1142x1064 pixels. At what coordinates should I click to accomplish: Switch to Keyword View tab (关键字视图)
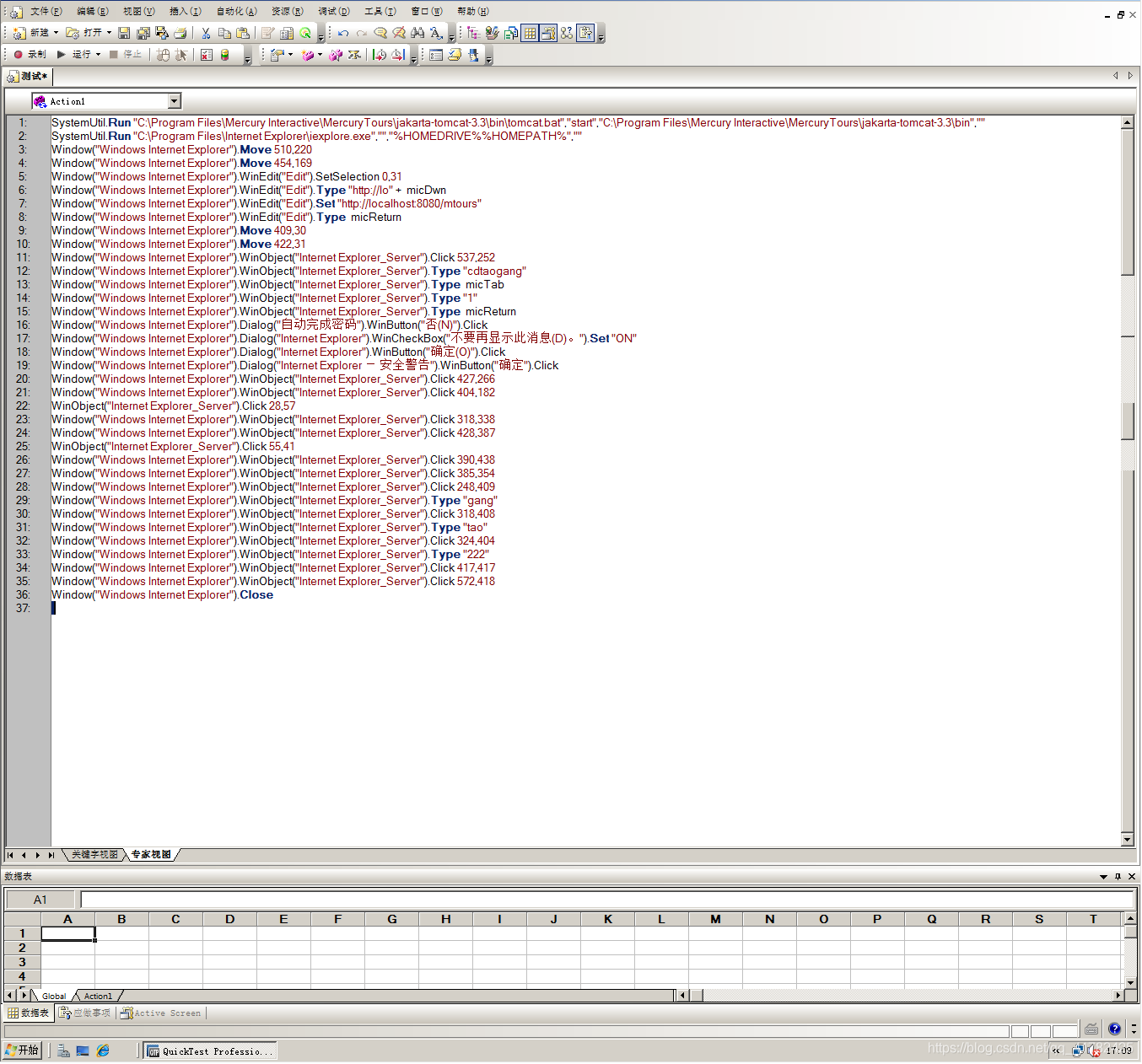pos(94,855)
